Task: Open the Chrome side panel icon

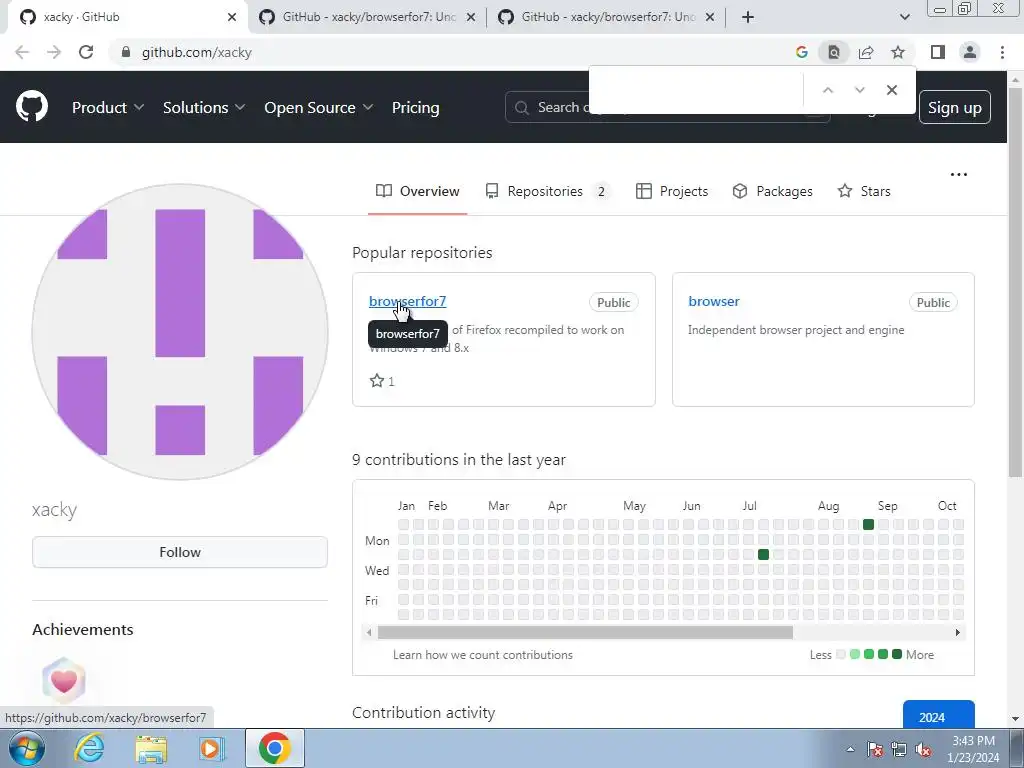Action: click(938, 52)
